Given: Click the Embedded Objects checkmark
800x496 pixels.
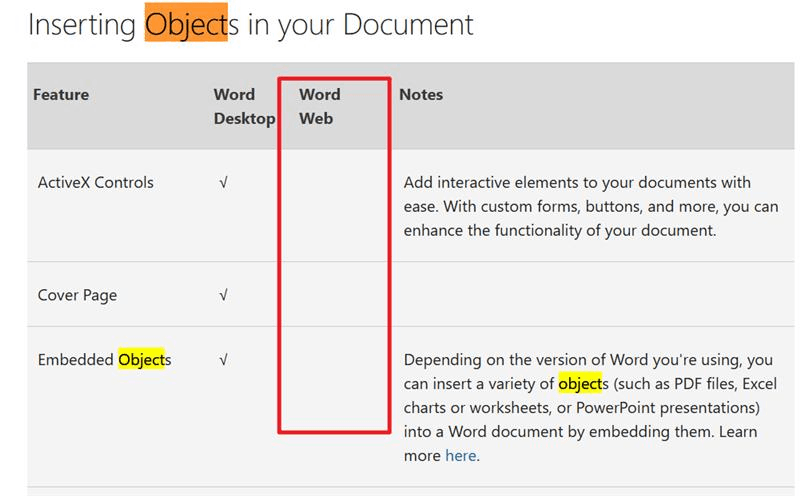Looking at the screenshot, I should (x=223, y=360).
